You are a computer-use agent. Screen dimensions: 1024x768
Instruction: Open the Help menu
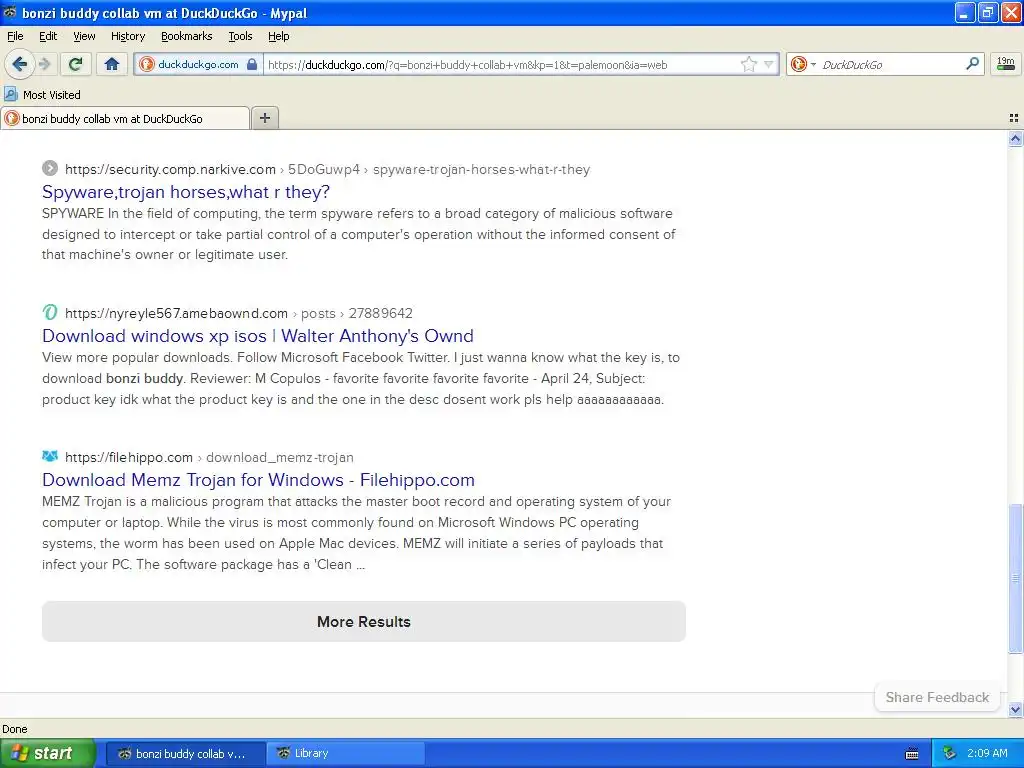(278, 36)
